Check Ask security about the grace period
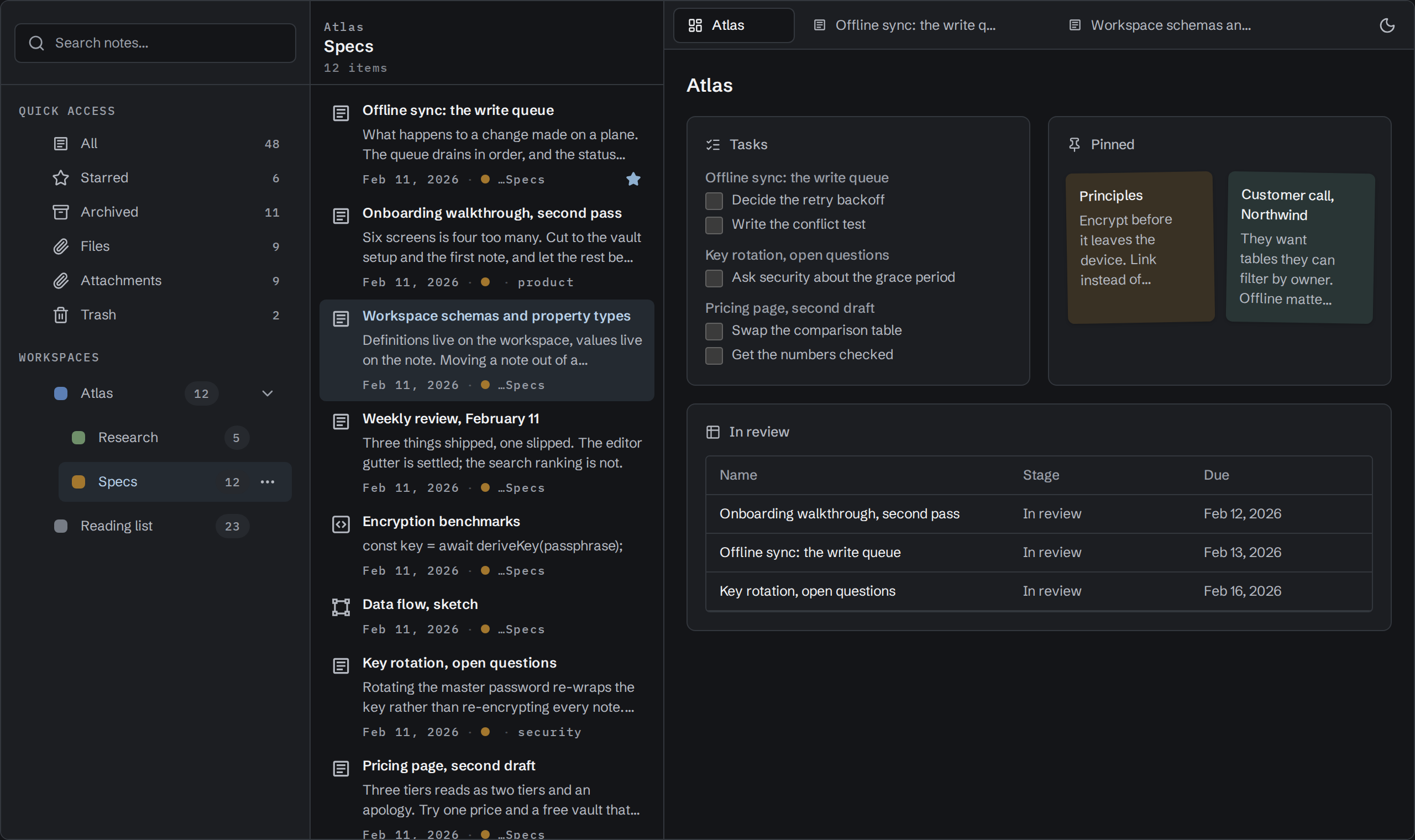This screenshot has height=840, width=1415. pyautogui.click(x=714, y=278)
